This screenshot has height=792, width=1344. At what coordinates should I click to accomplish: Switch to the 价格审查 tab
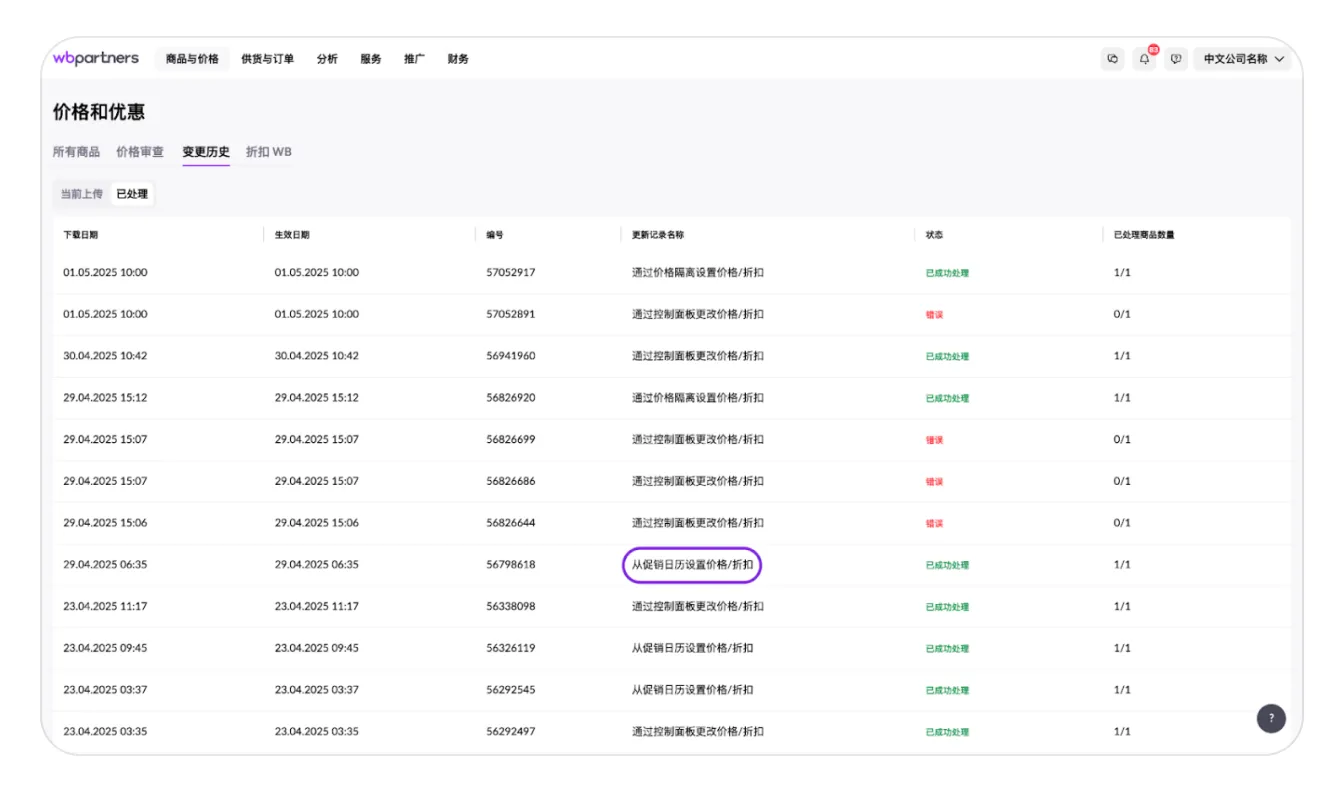pyautogui.click(x=140, y=152)
